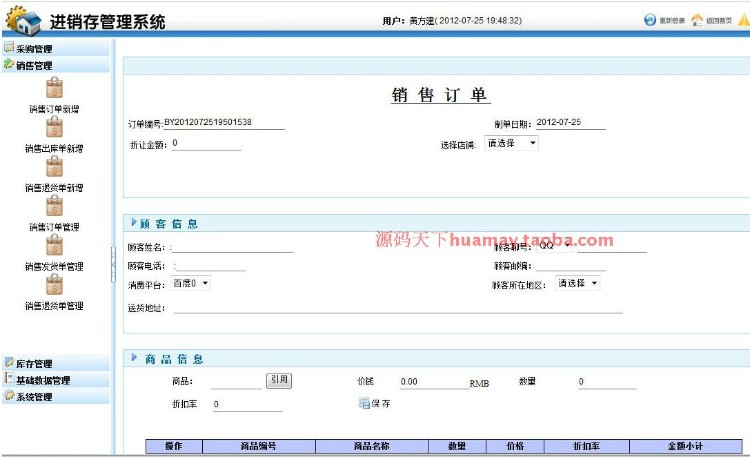Viewport: 750px width, 457px height.
Task: Click the 价格 column header in table
Action: point(515,446)
